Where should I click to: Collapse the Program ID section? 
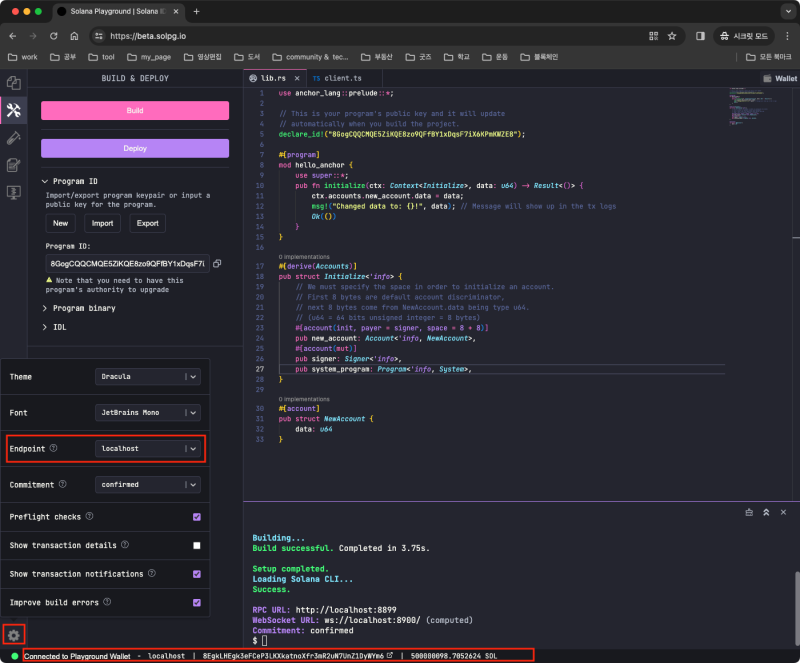70,181
